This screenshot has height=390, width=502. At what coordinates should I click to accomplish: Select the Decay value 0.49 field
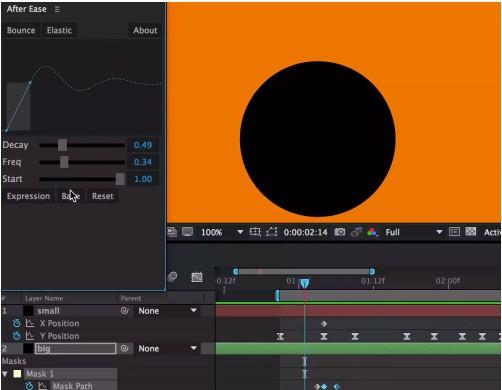143,145
